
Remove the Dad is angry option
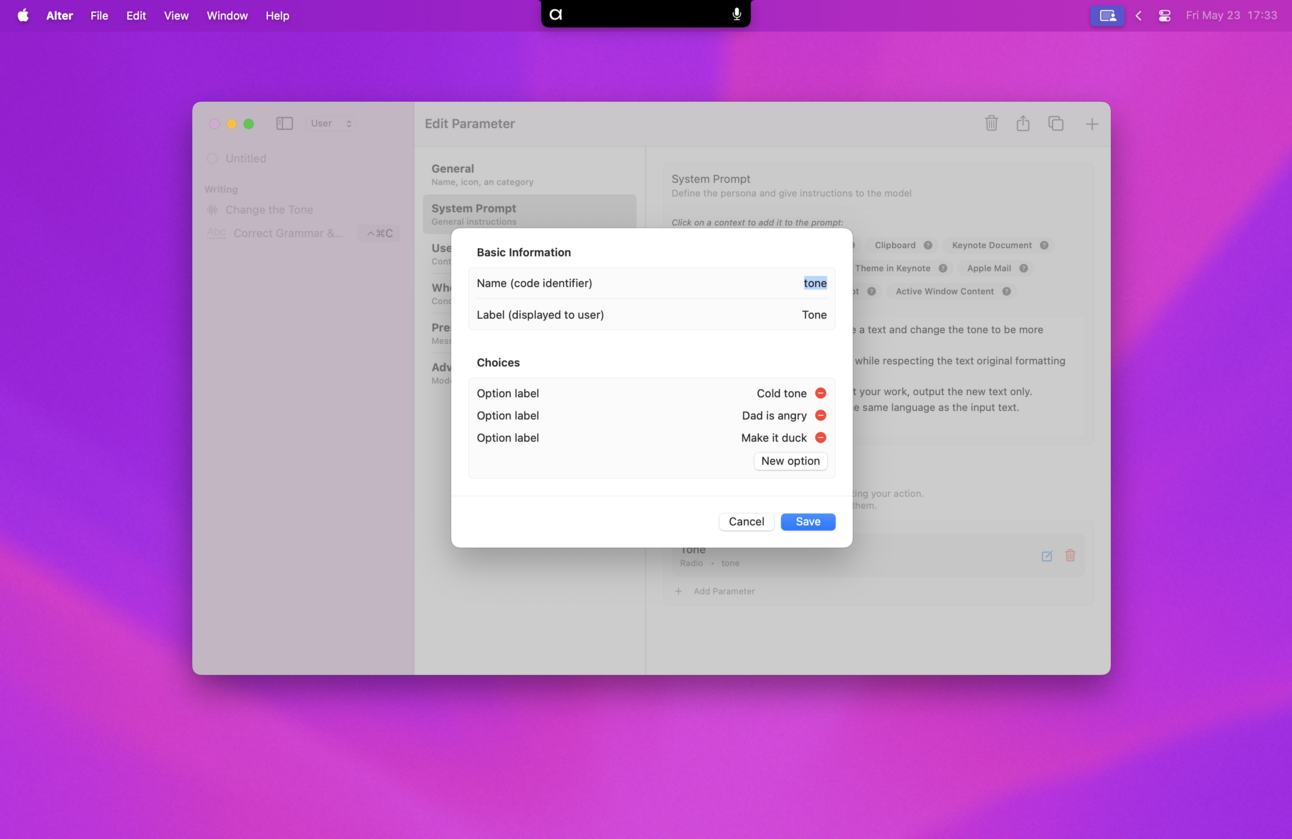[x=820, y=415]
